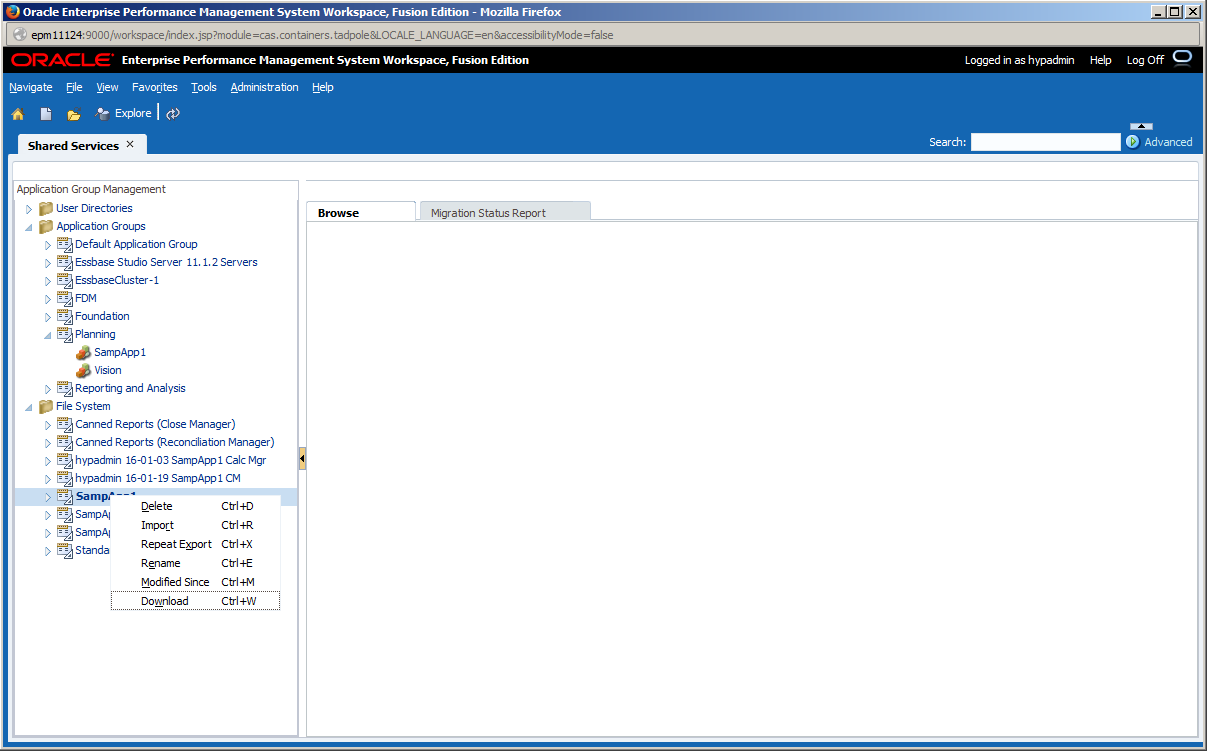Open the File menu
Viewport: 1207px width, 751px height.
(74, 87)
